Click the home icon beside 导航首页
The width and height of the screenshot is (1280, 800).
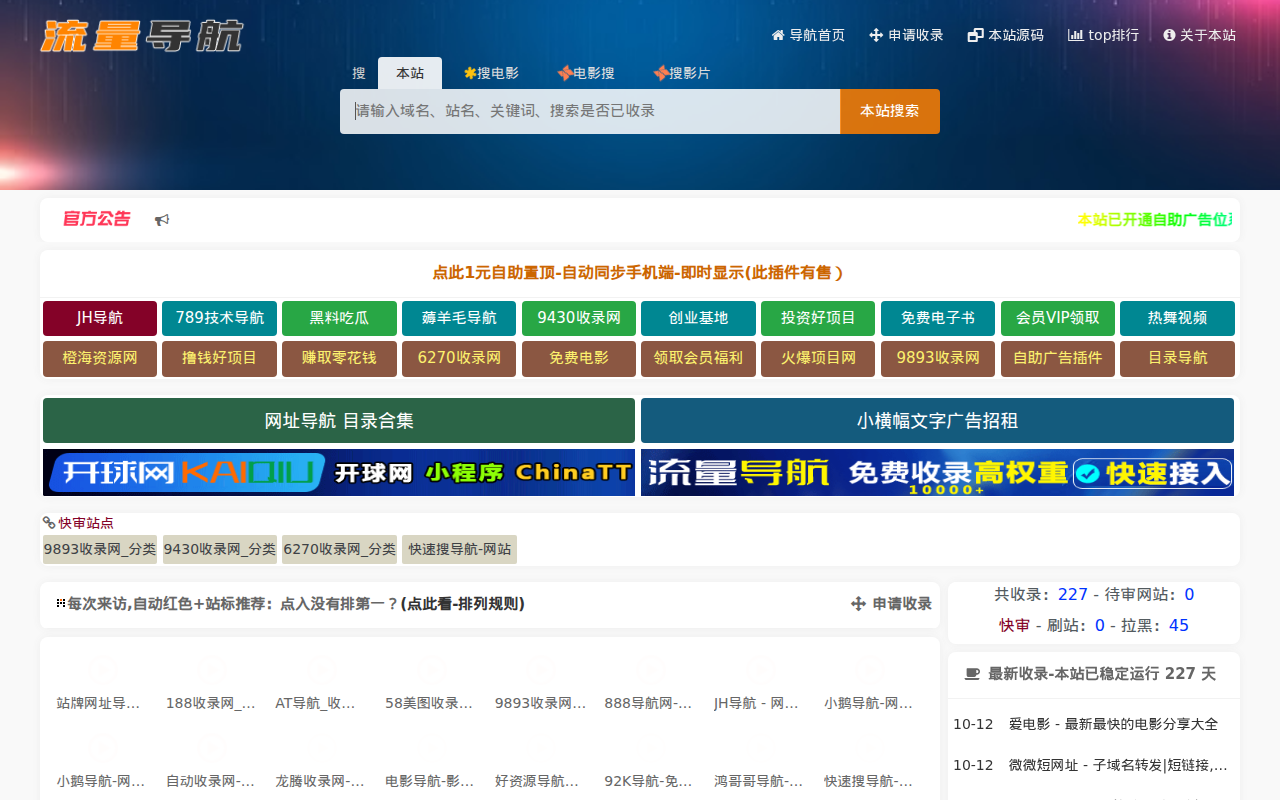click(x=778, y=35)
